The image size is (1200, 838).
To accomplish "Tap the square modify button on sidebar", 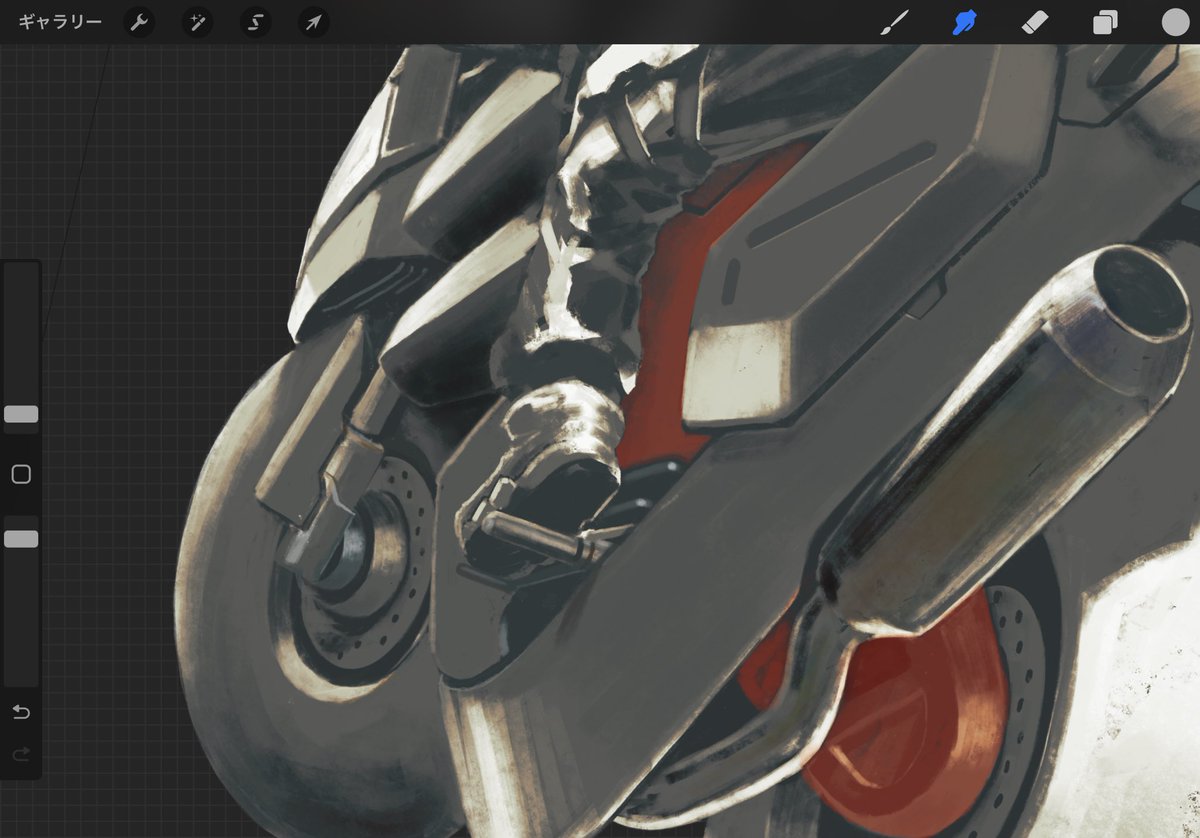I will 21,474.
